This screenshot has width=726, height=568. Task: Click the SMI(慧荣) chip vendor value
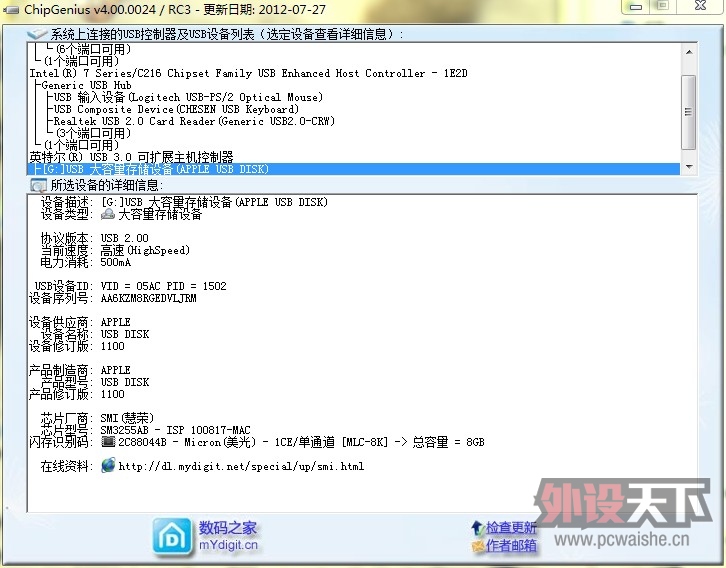point(127,418)
